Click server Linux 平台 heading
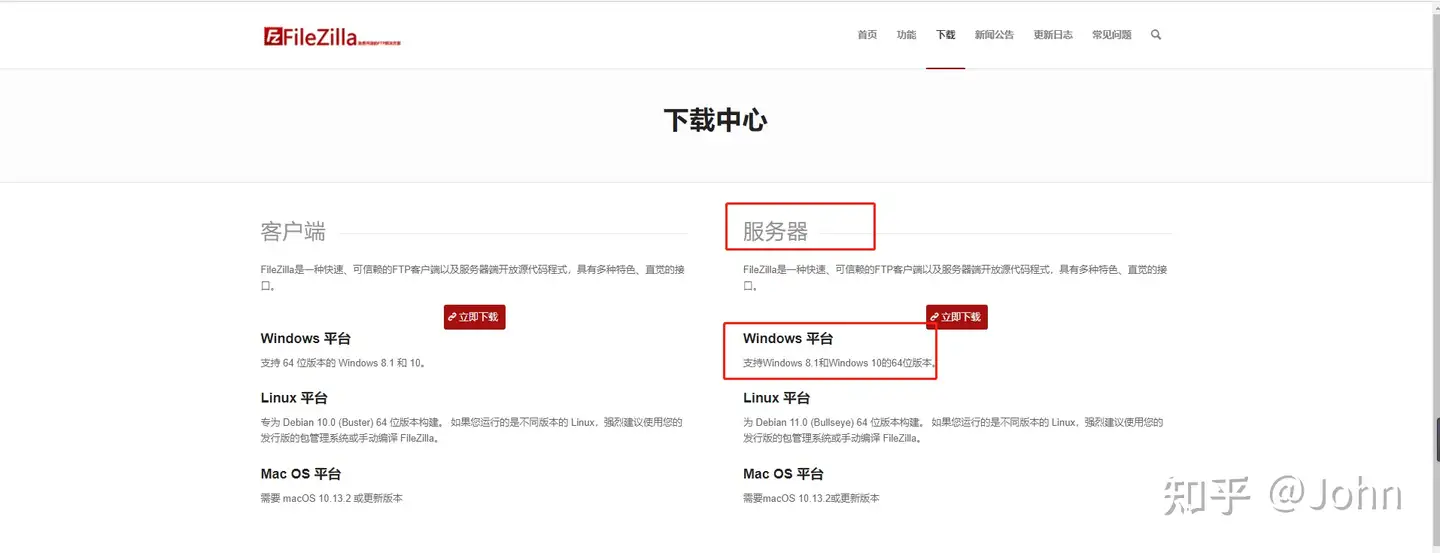The height and width of the screenshot is (553, 1440). 777,398
